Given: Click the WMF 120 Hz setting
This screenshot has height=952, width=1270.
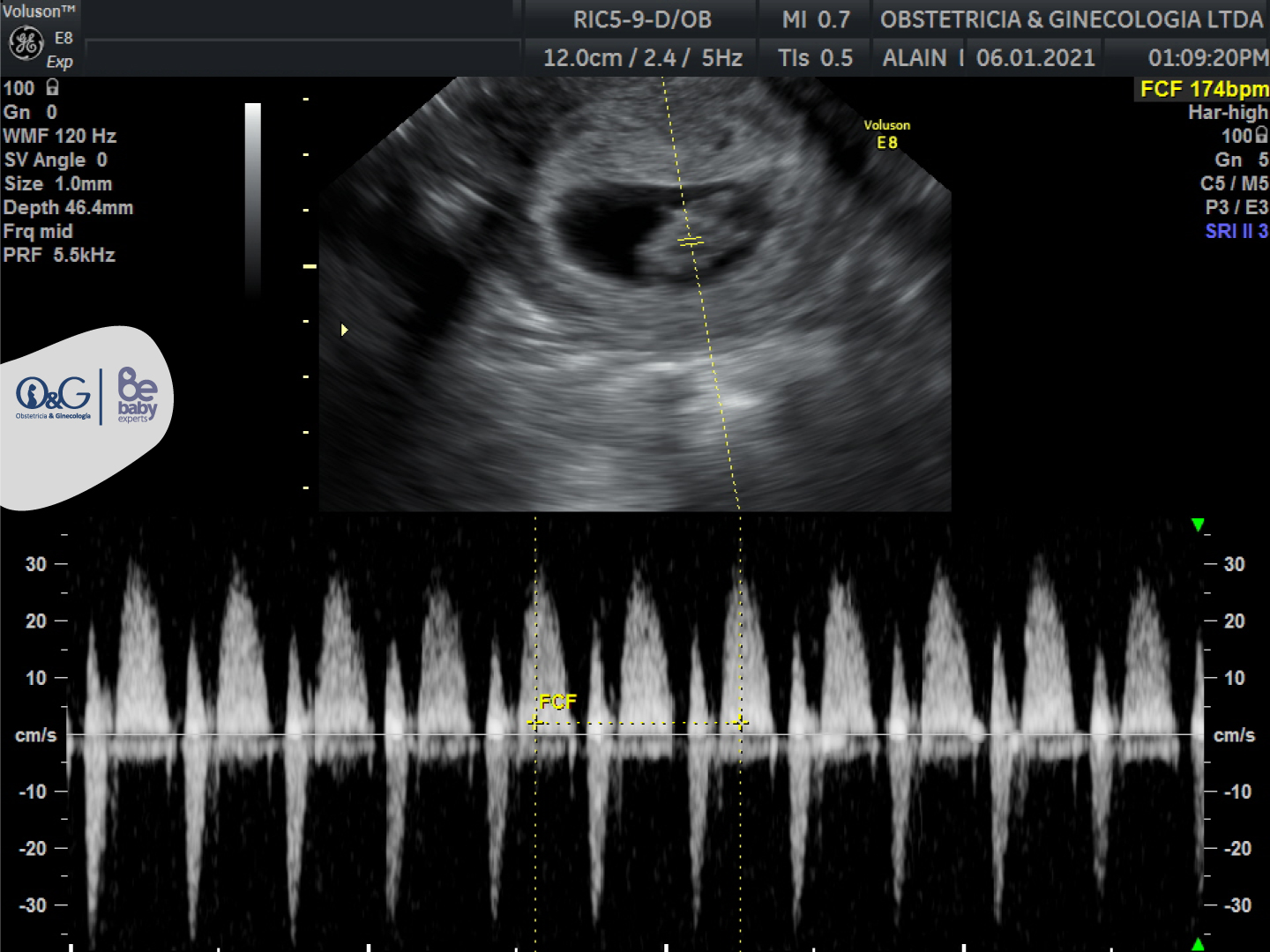Looking at the screenshot, I should 60,136.
